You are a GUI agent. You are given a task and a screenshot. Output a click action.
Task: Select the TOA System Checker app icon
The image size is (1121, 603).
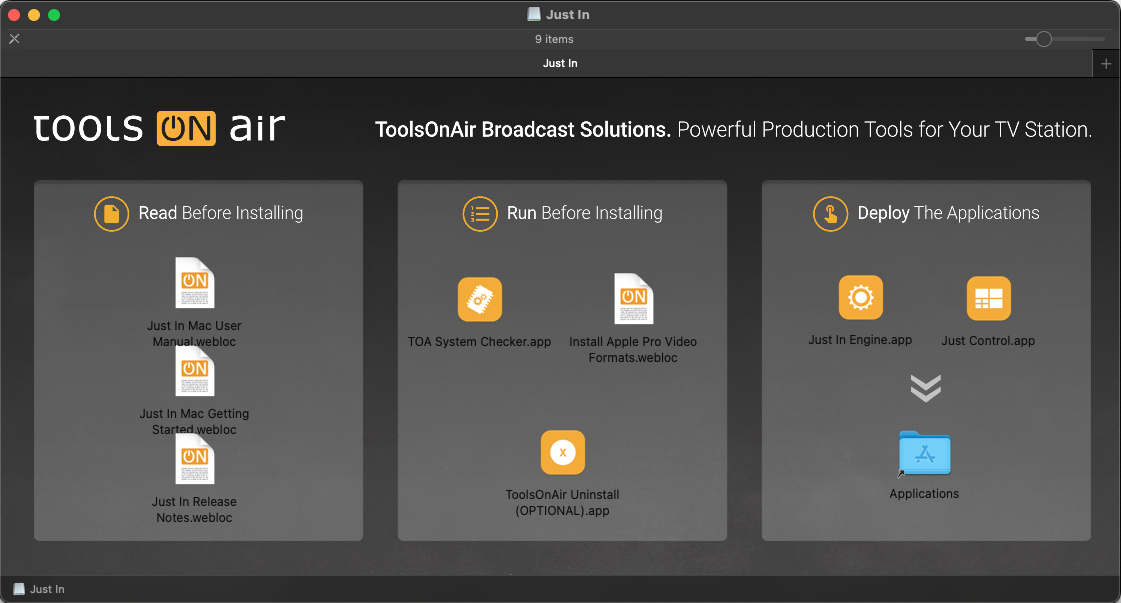[x=480, y=299]
